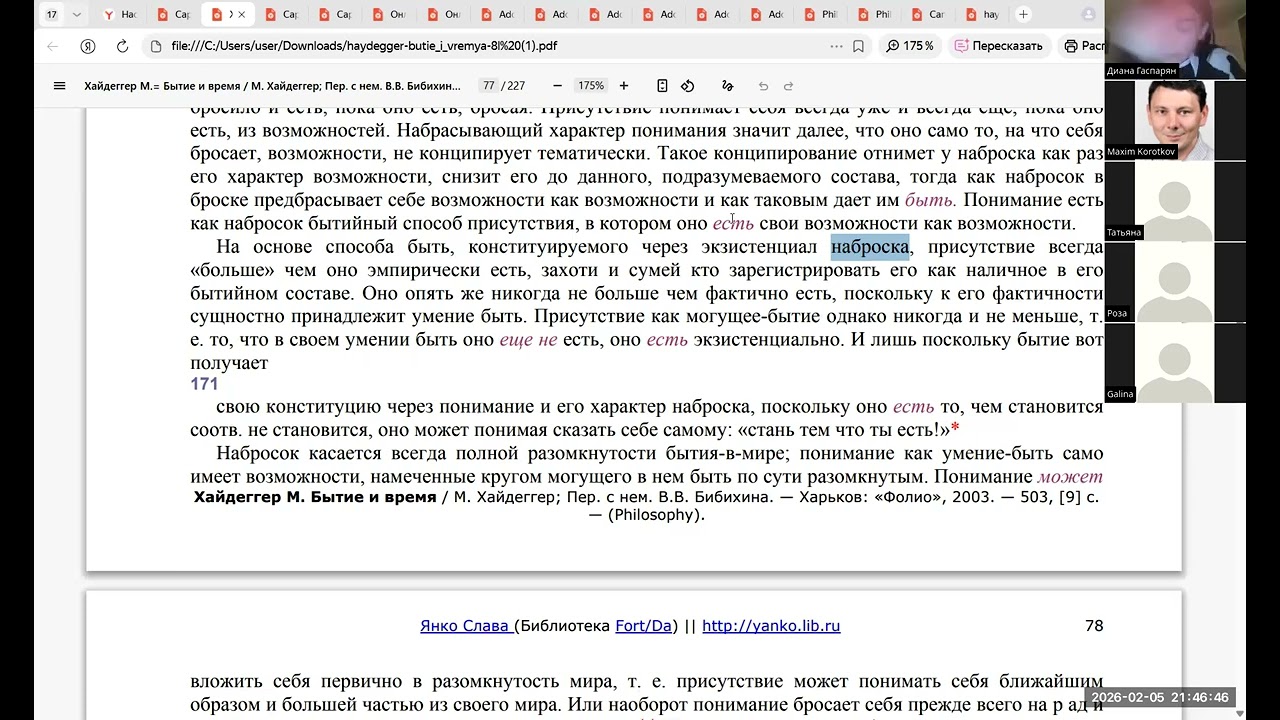
Task: Switch to the 'hay' tab
Action: (x=980, y=15)
